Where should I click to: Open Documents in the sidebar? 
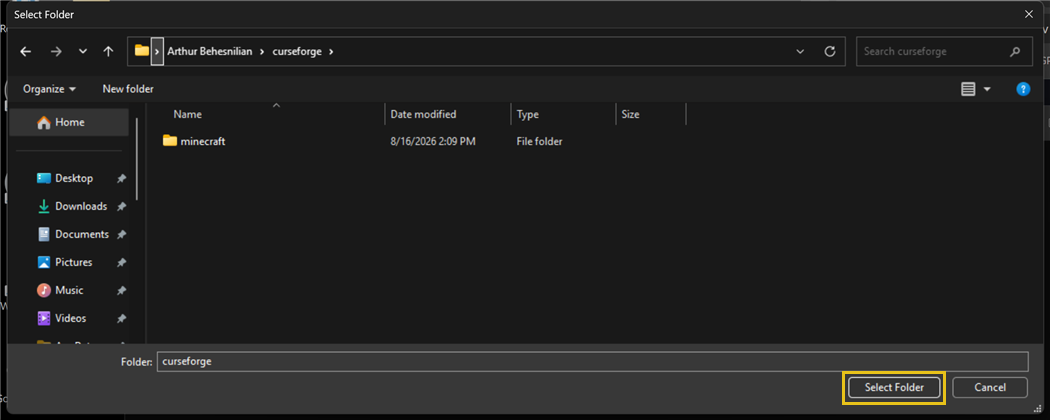82,234
